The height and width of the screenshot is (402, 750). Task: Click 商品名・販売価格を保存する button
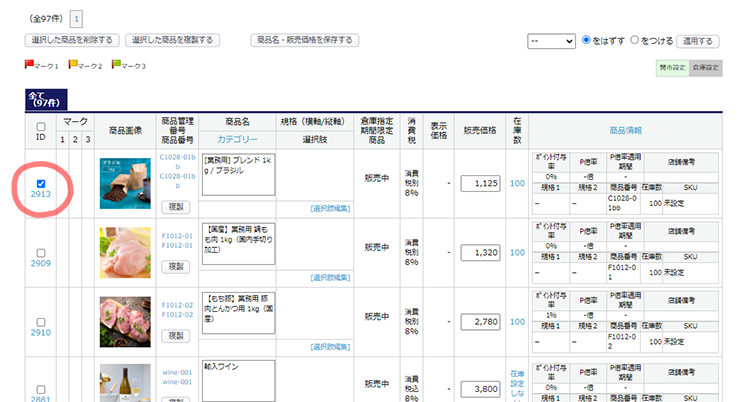click(305, 41)
